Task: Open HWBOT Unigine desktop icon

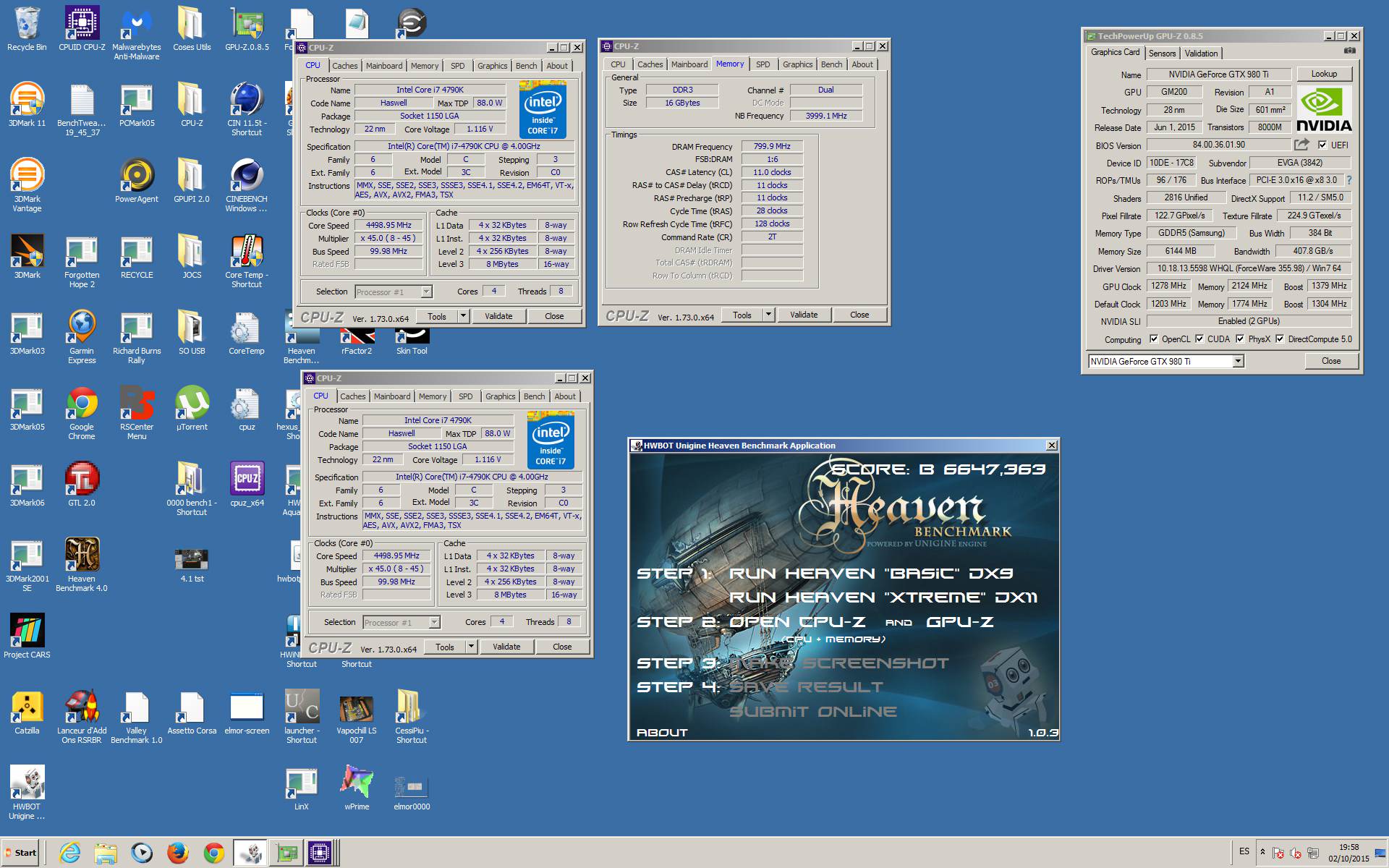Action: (27, 793)
